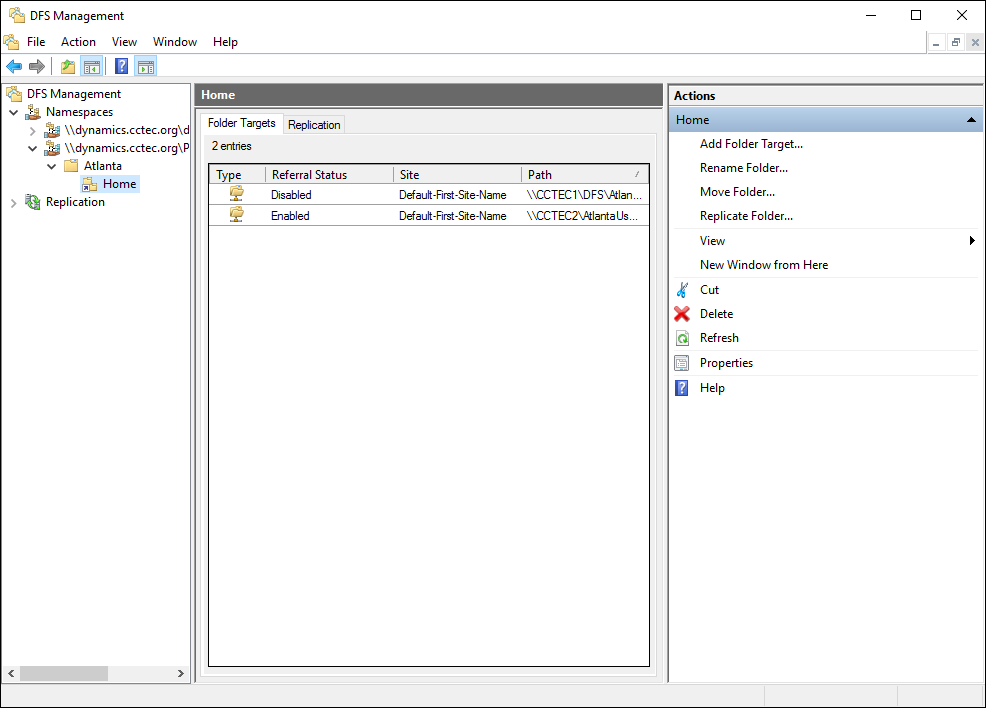Screen dimensions: 986x708
Task: Click the tree pane horizontal scrollbar
Action: click(64, 674)
